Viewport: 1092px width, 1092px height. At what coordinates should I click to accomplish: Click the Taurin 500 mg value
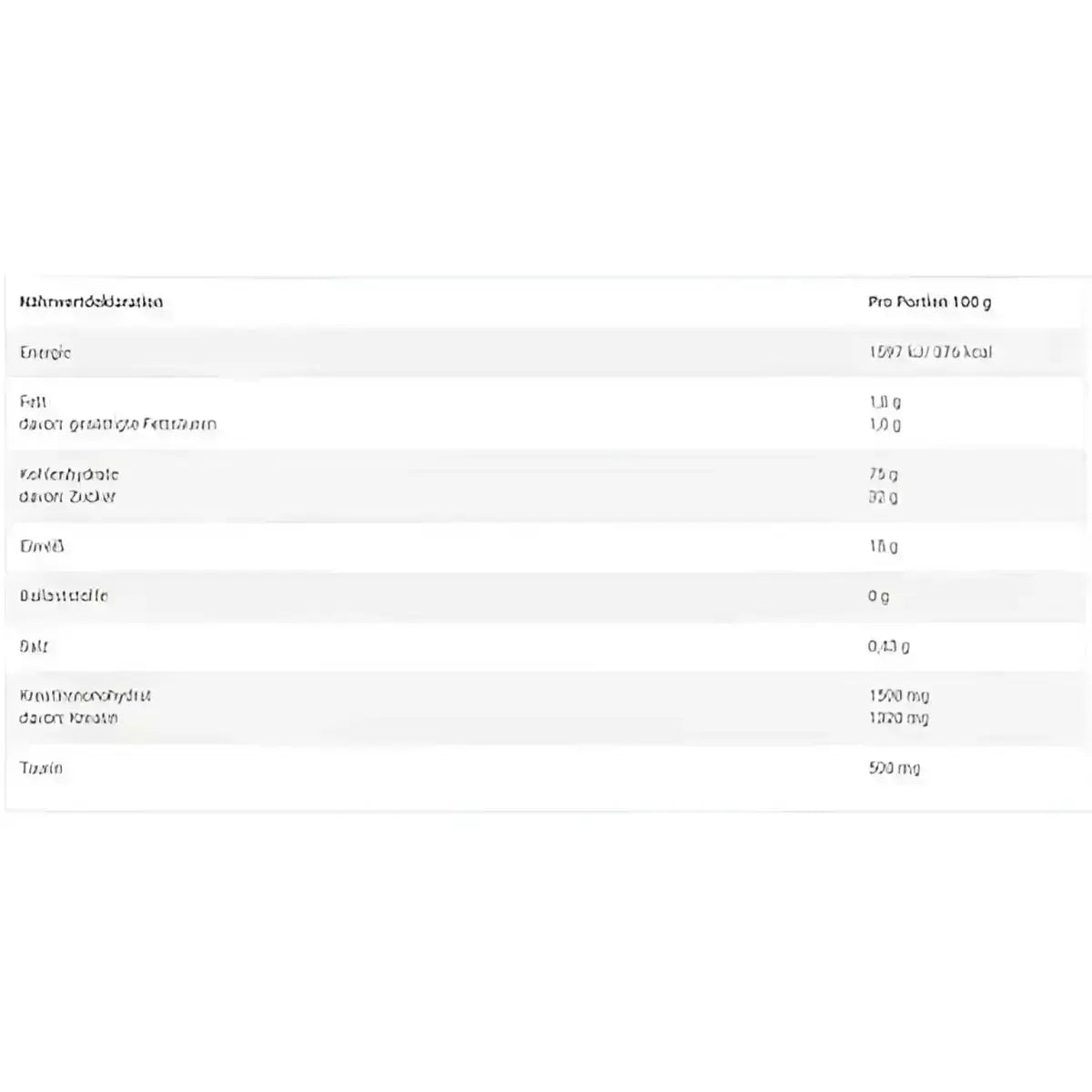895,769
